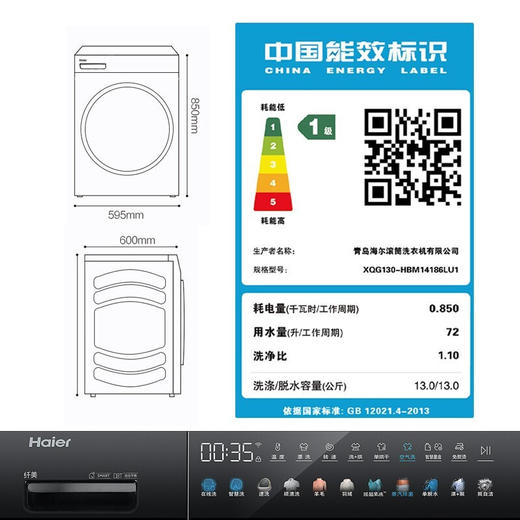Click energy level 5 red band
This screenshot has width=520, height=520.
pos(273,202)
